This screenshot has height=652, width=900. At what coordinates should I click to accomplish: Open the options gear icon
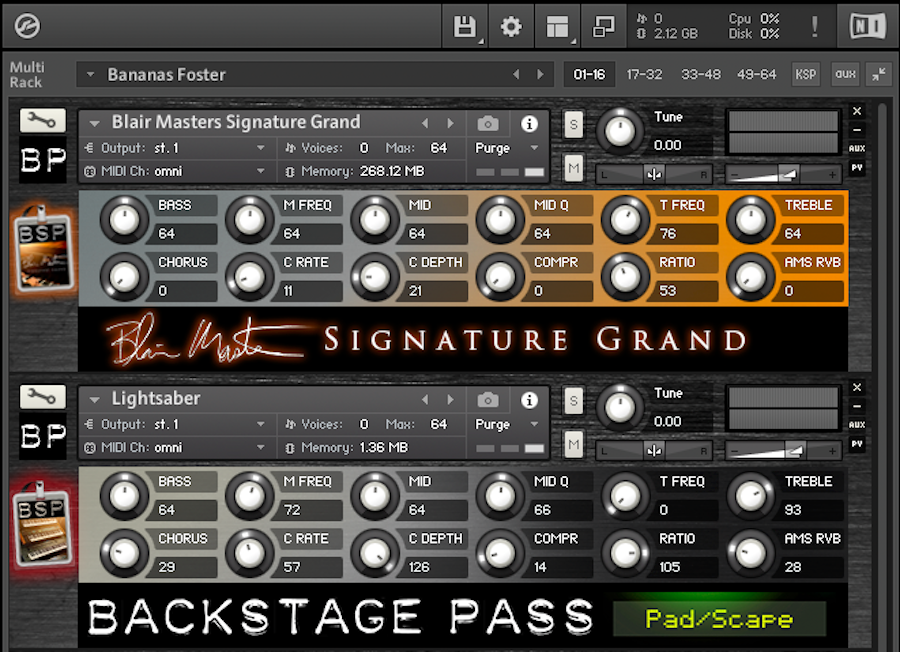coord(511,26)
